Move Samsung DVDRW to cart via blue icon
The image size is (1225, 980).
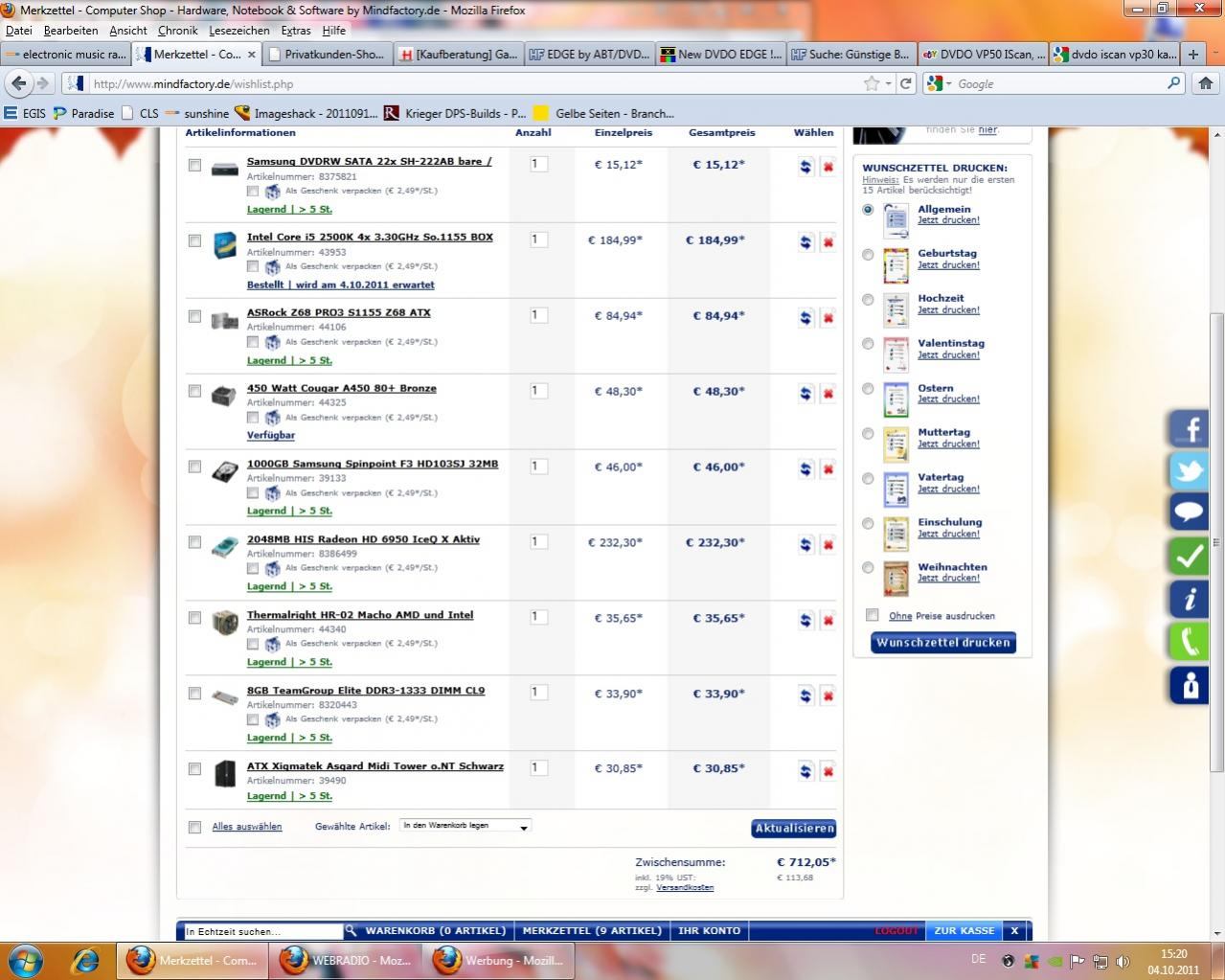click(805, 167)
